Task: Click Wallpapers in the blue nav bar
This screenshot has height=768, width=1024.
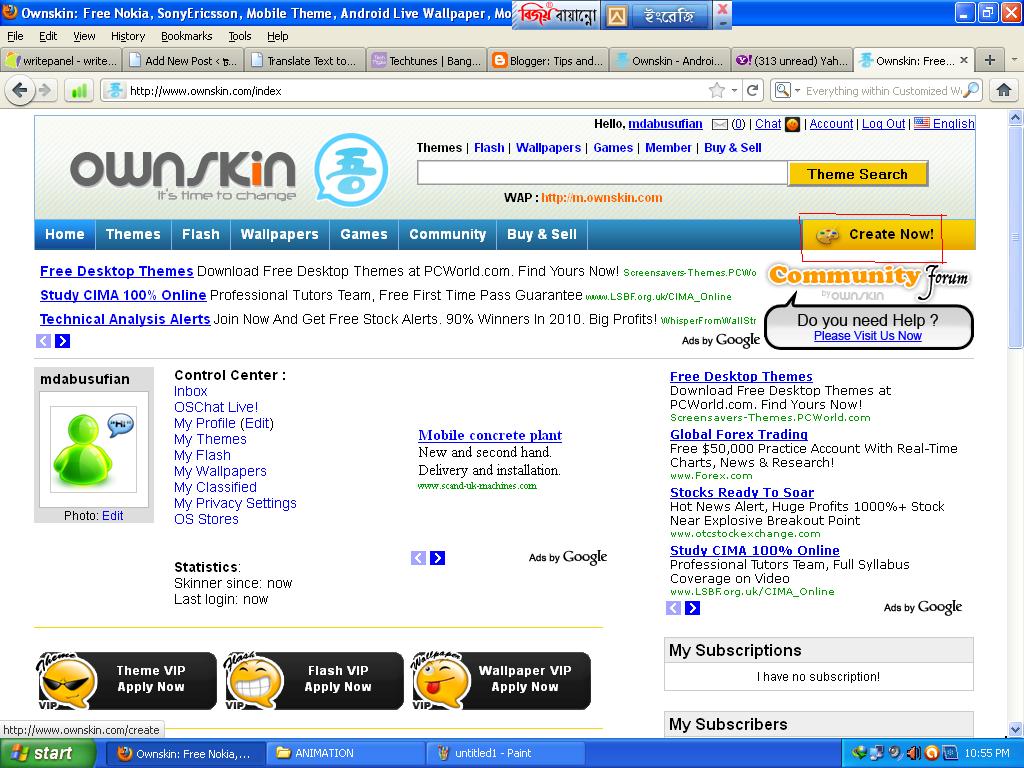Action: click(280, 234)
